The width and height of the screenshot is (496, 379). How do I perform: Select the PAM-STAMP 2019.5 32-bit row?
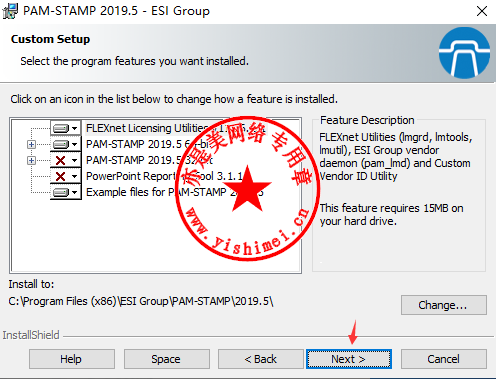pos(149,160)
